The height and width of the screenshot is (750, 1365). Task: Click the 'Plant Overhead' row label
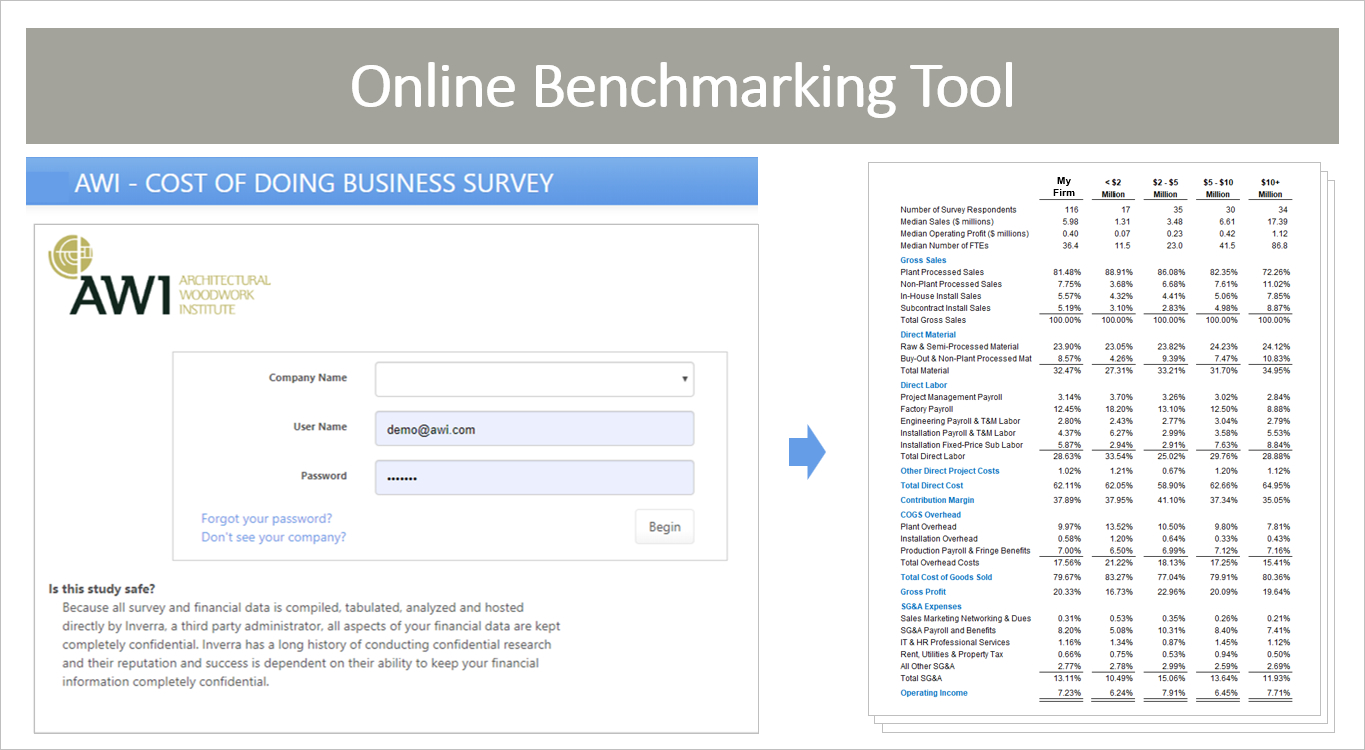928,527
